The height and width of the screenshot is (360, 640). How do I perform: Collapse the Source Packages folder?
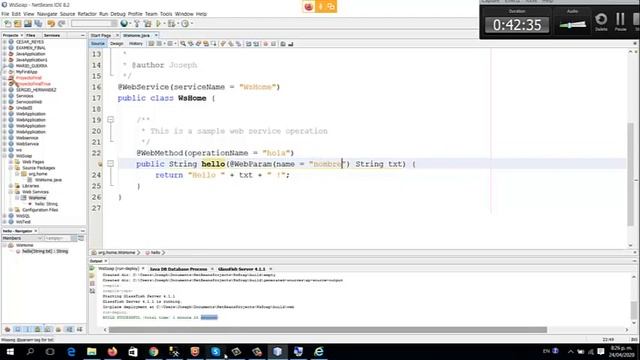[11, 168]
